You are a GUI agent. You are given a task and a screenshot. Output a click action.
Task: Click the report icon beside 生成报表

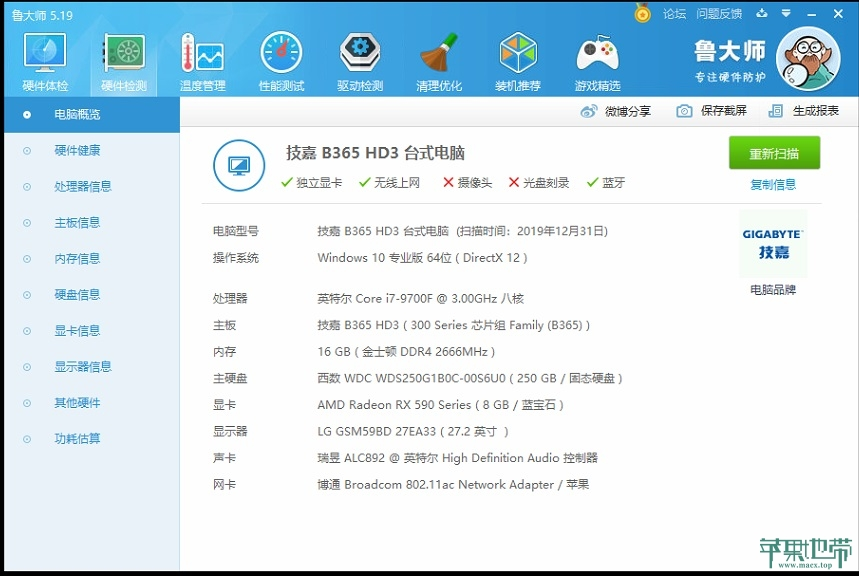(x=776, y=111)
